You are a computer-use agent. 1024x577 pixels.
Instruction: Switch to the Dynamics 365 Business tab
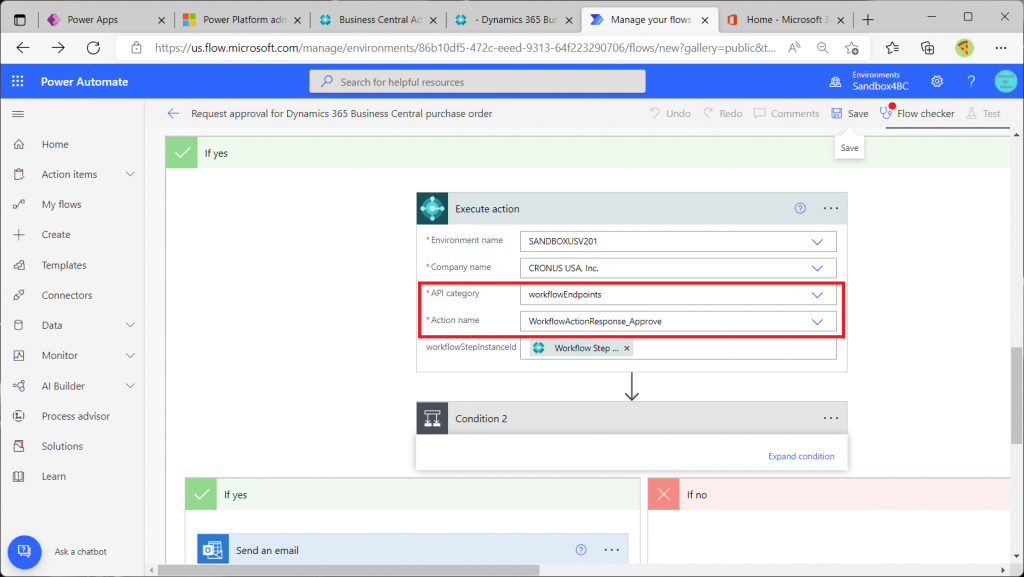pos(513,20)
